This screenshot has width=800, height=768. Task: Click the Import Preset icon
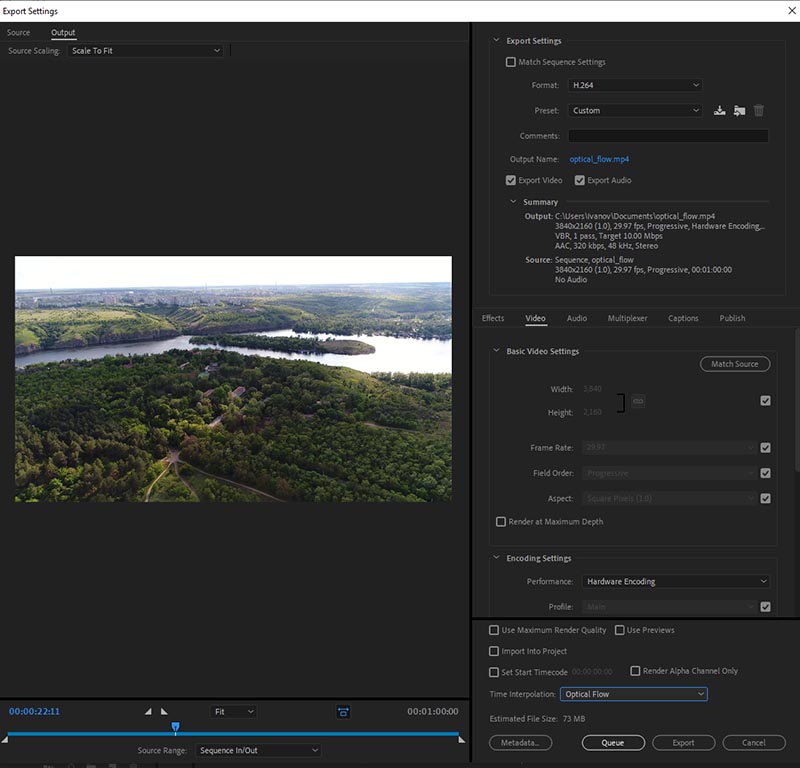point(739,110)
